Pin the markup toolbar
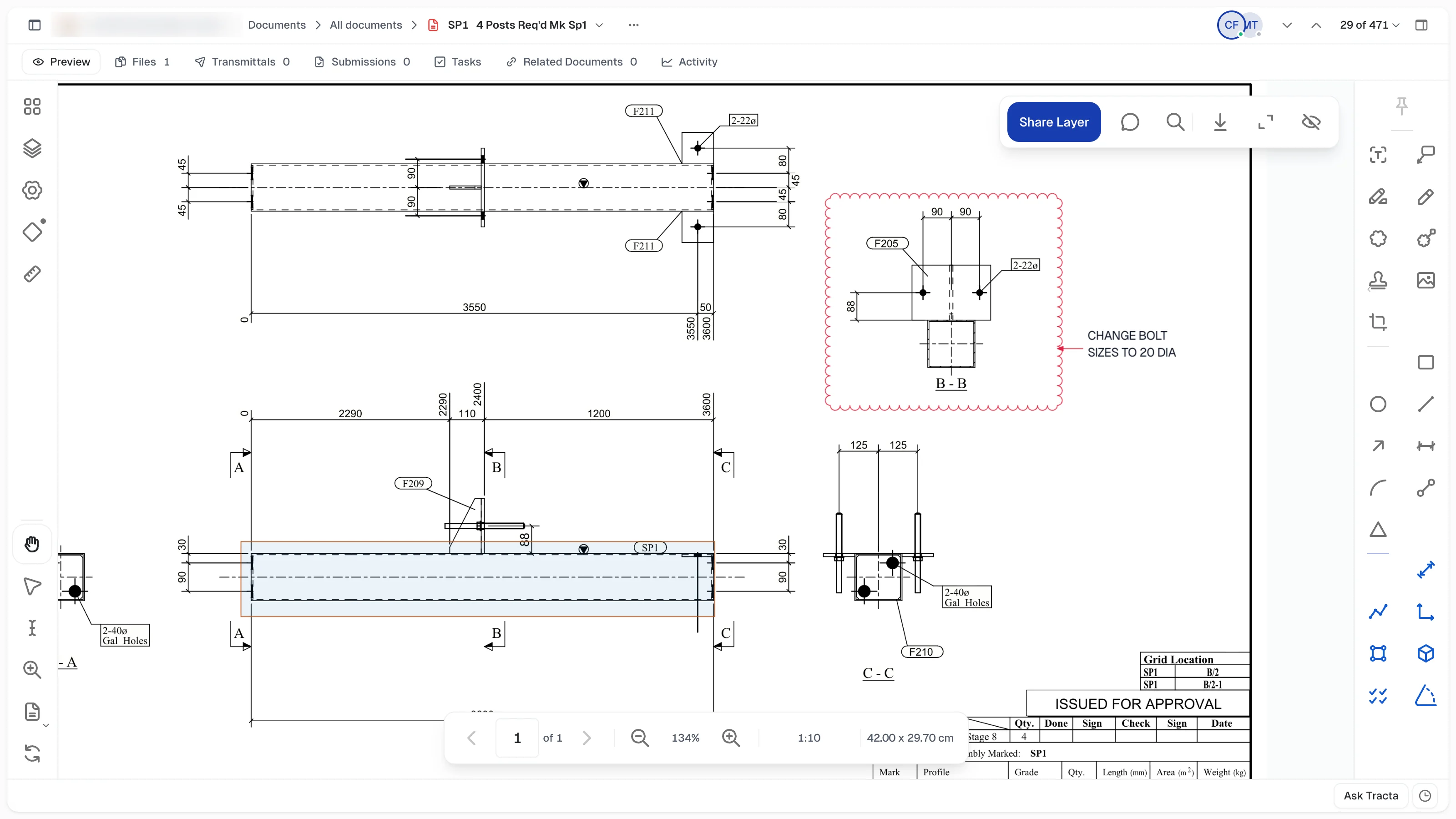This screenshot has height=819, width=1456. 1401,105
